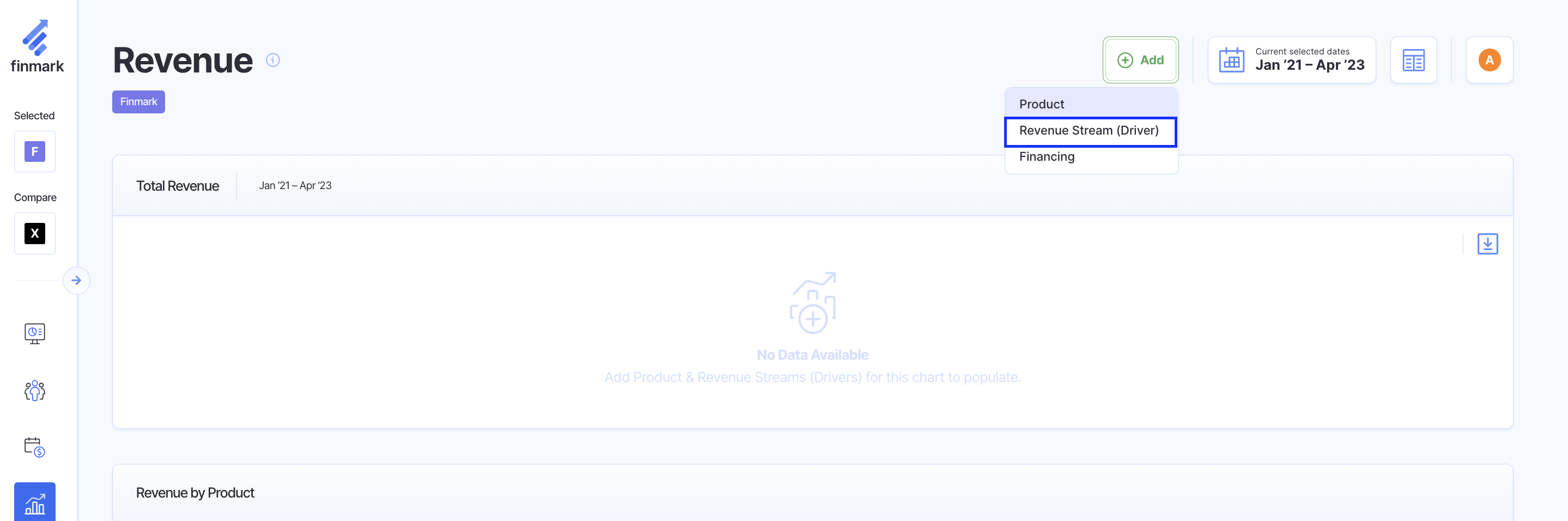This screenshot has width=1568, height=521.
Task: Open the table view icon
Action: click(x=1413, y=60)
